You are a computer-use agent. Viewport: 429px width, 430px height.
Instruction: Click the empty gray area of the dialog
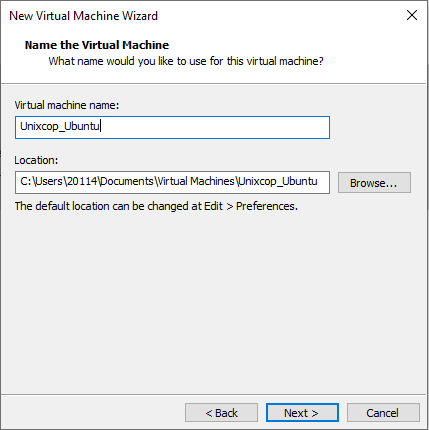point(213,300)
